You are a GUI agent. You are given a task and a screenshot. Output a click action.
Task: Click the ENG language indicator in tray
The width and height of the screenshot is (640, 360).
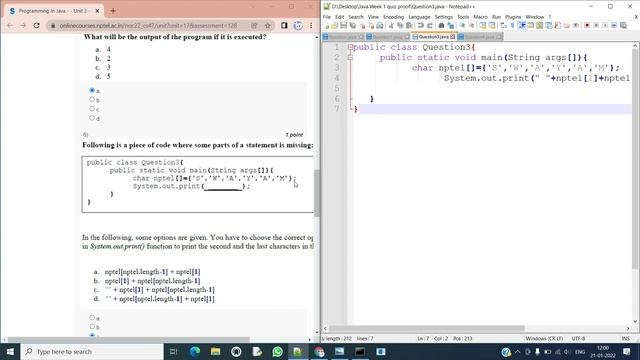pyautogui.click(x=580, y=351)
